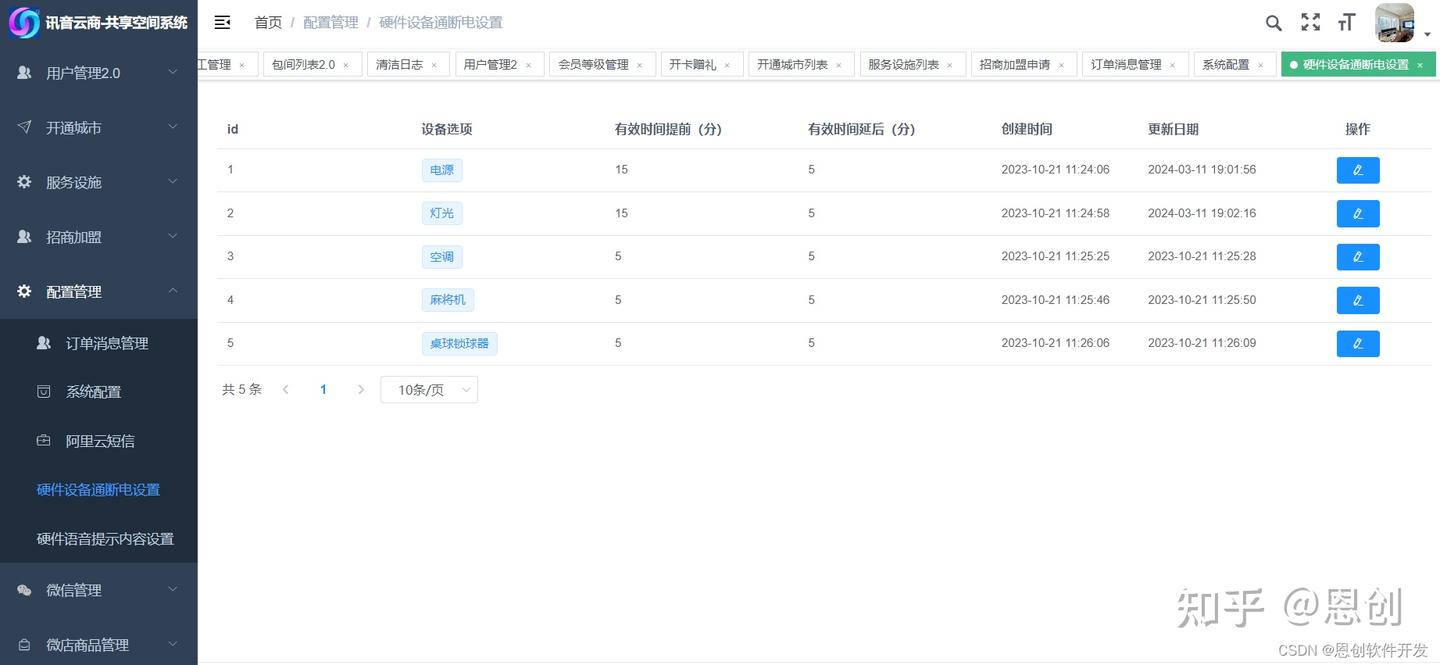This screenshot has width=1440, height=665.
Task: Click the 桌球锁球器 device tag
Action: tap(459, 344)
